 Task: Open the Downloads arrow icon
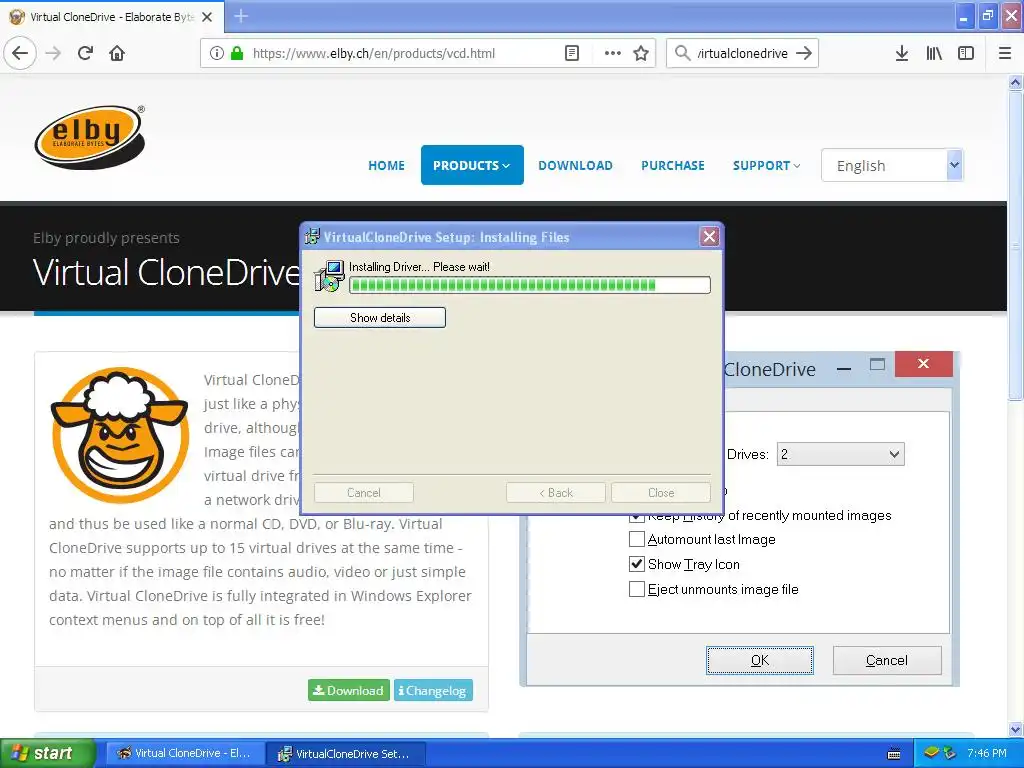tap(902, 53)
